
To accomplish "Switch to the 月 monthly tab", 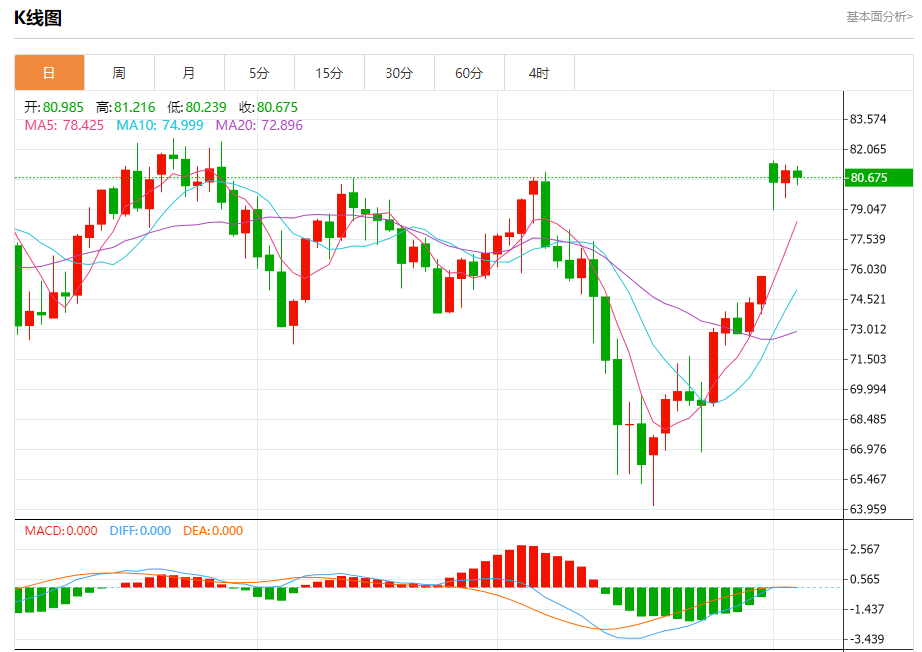I will click(189, 73).
